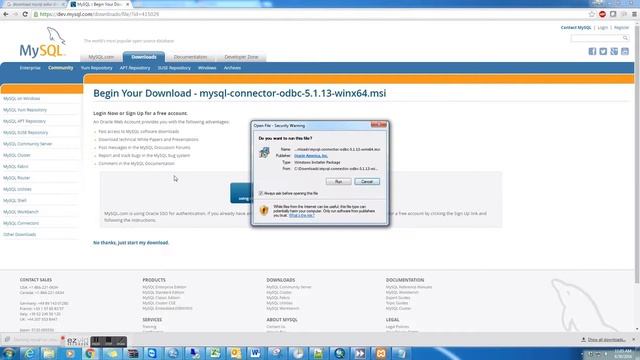
Task: Open the Windows Start button
Action: tap(8, 353)
